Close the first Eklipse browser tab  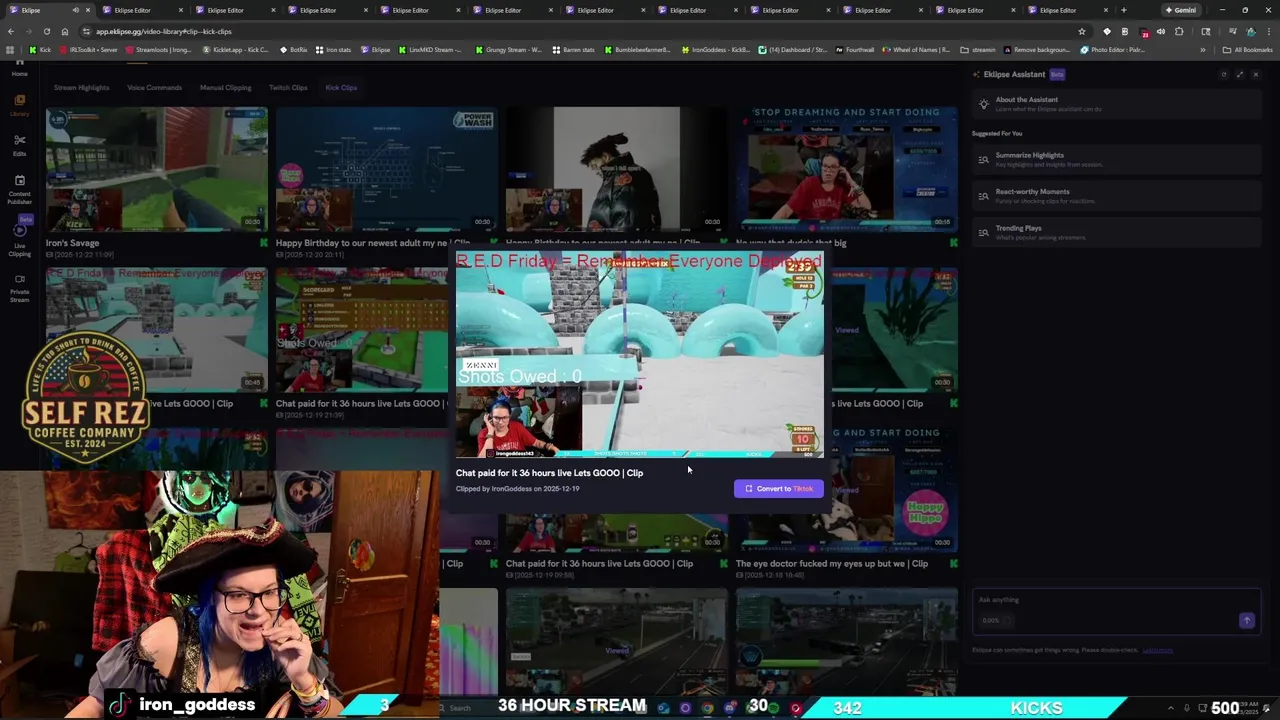tap(87, 10)
